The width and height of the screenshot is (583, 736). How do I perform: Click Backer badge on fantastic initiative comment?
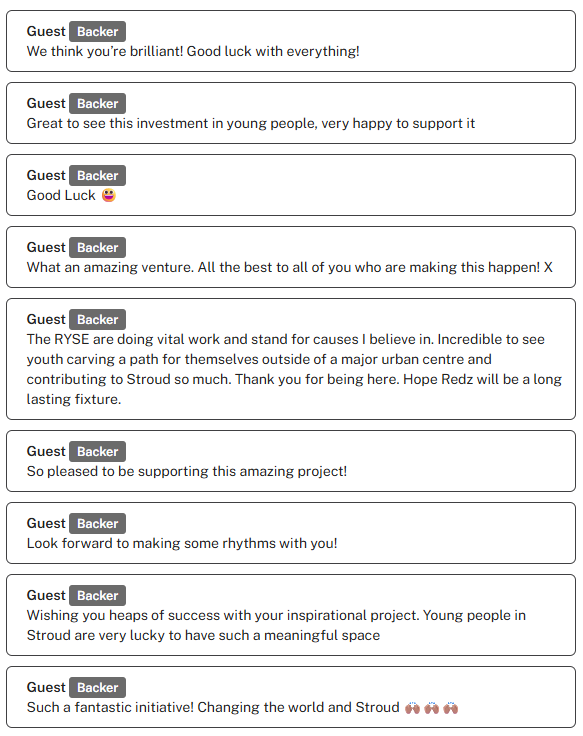tap(98, 688)
